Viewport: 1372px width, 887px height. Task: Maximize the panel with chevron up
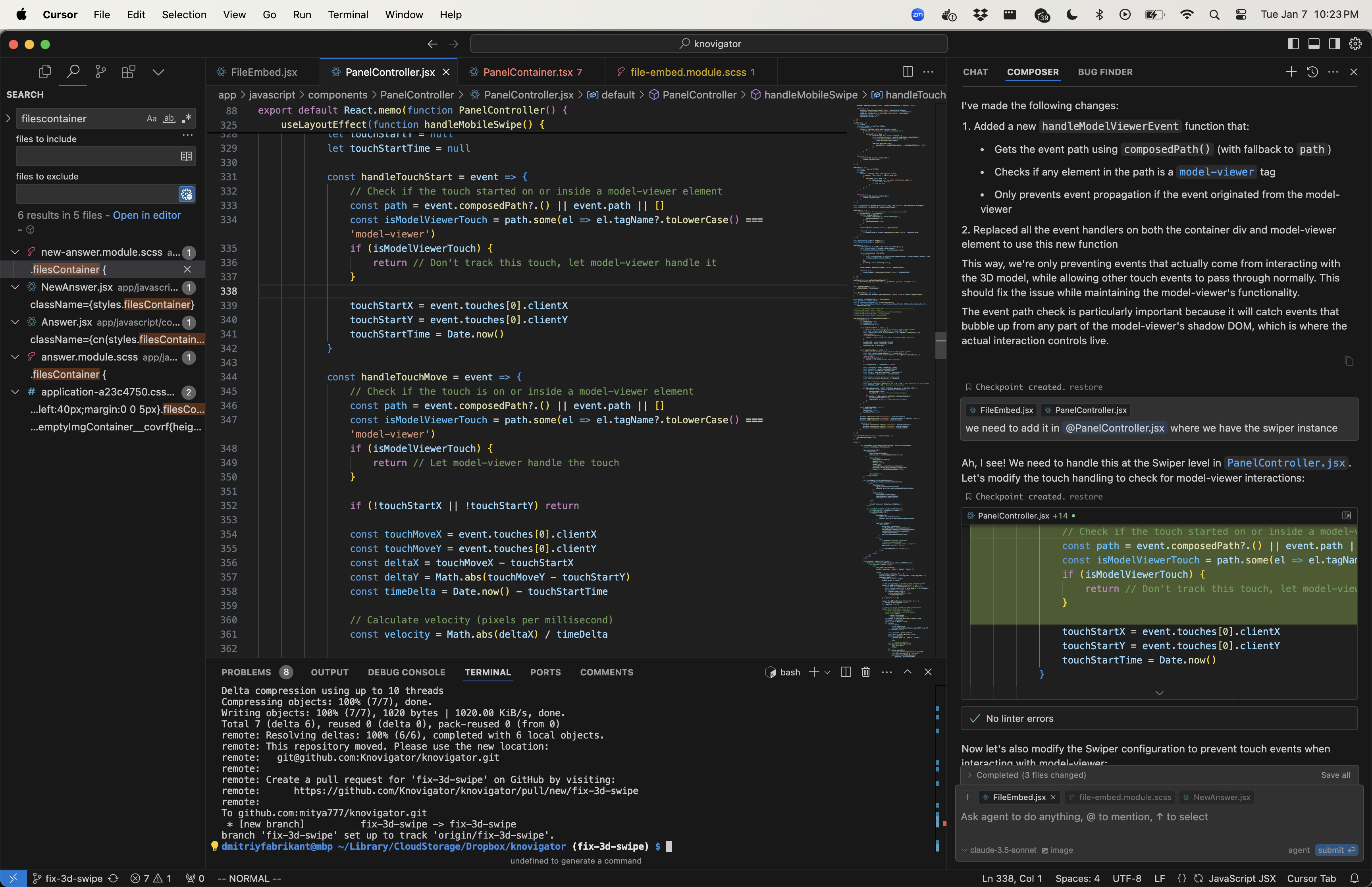pyautogui.click(x=908, y=671)
